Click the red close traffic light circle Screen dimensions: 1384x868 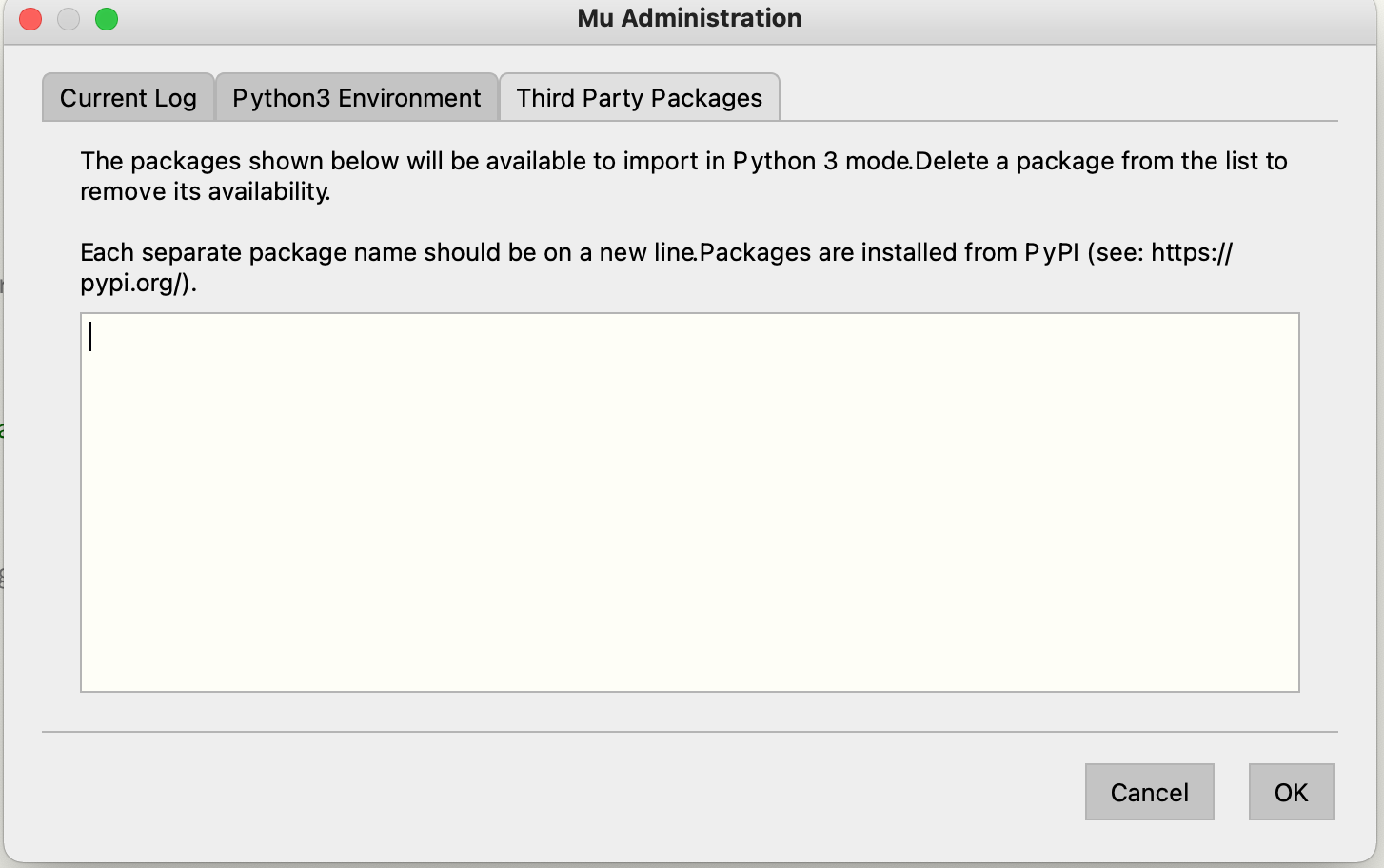pyautogui.click(x=30, y=18)
